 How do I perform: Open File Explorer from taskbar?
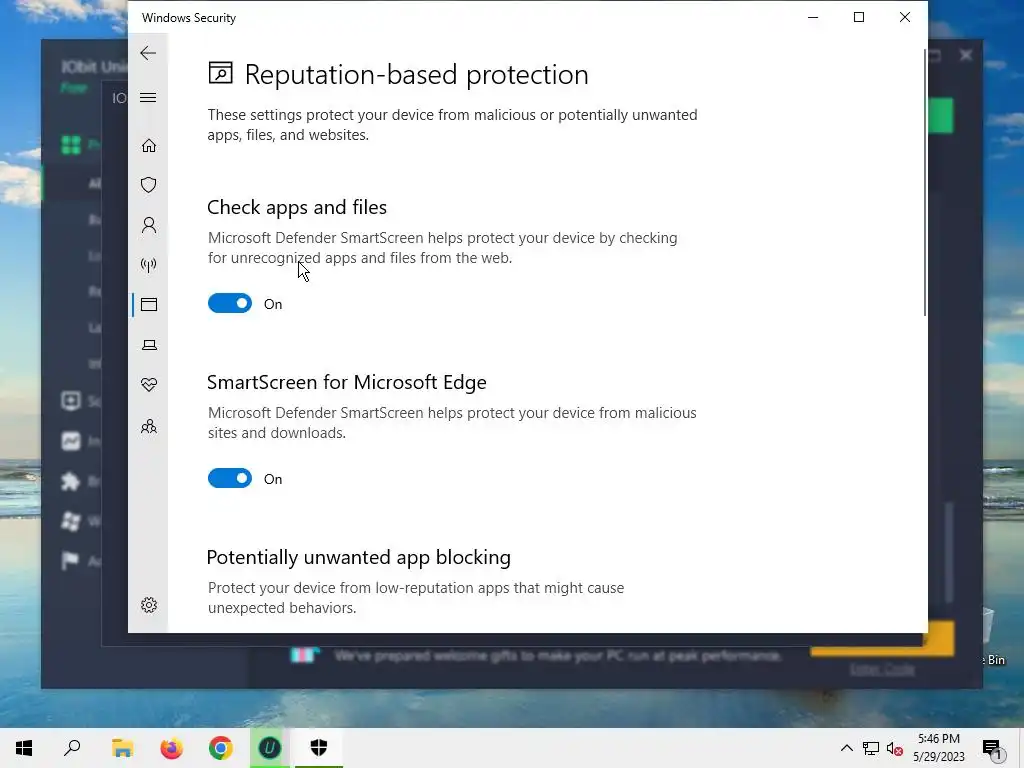click(122, 748)
